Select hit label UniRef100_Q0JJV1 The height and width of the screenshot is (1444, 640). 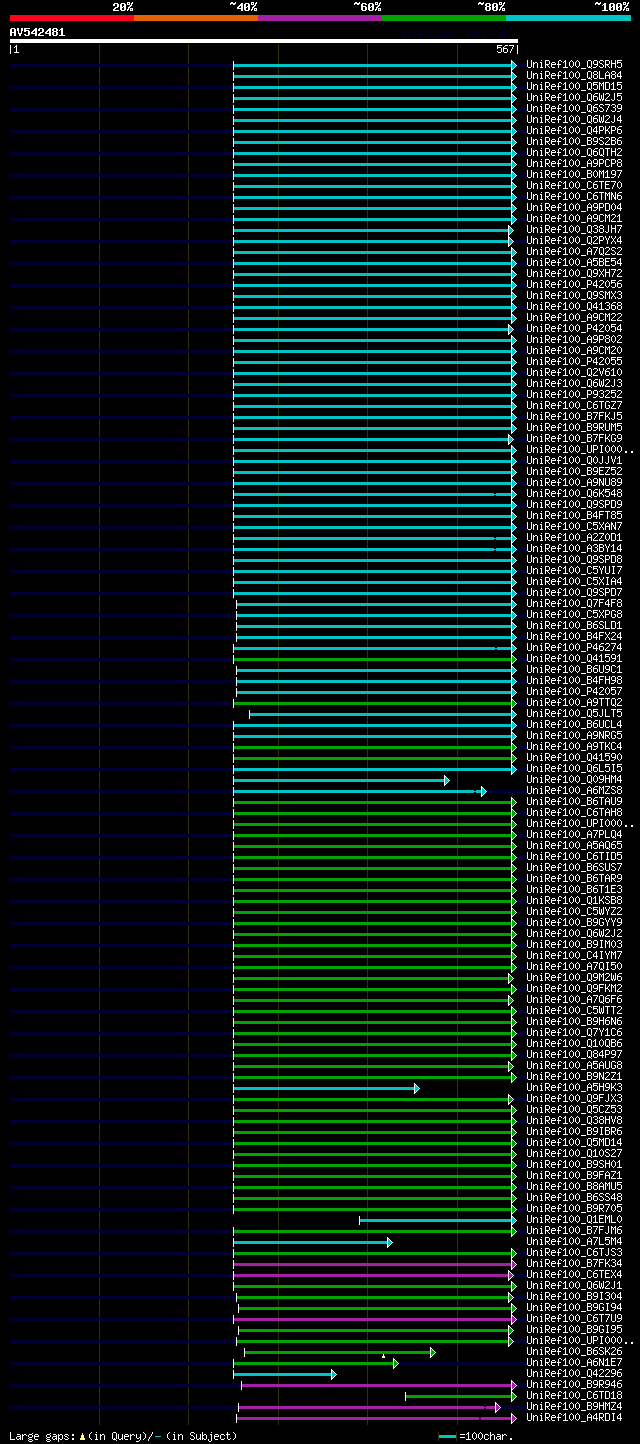click(x=574, y=460)
